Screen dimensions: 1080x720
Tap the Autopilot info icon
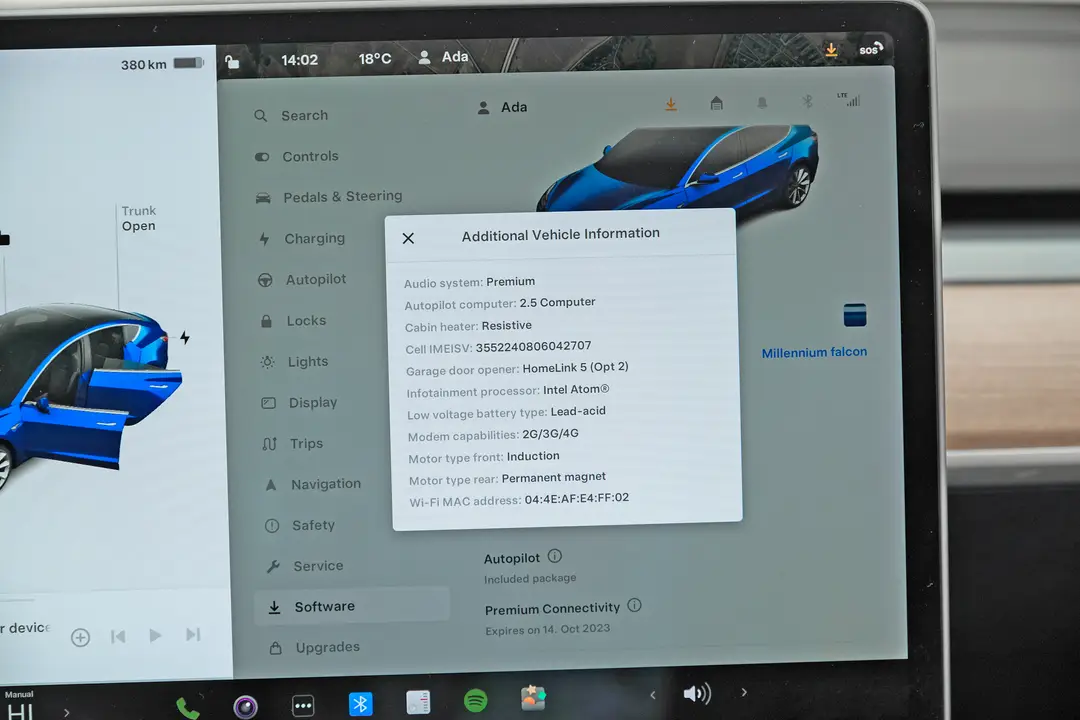[554, 556]
